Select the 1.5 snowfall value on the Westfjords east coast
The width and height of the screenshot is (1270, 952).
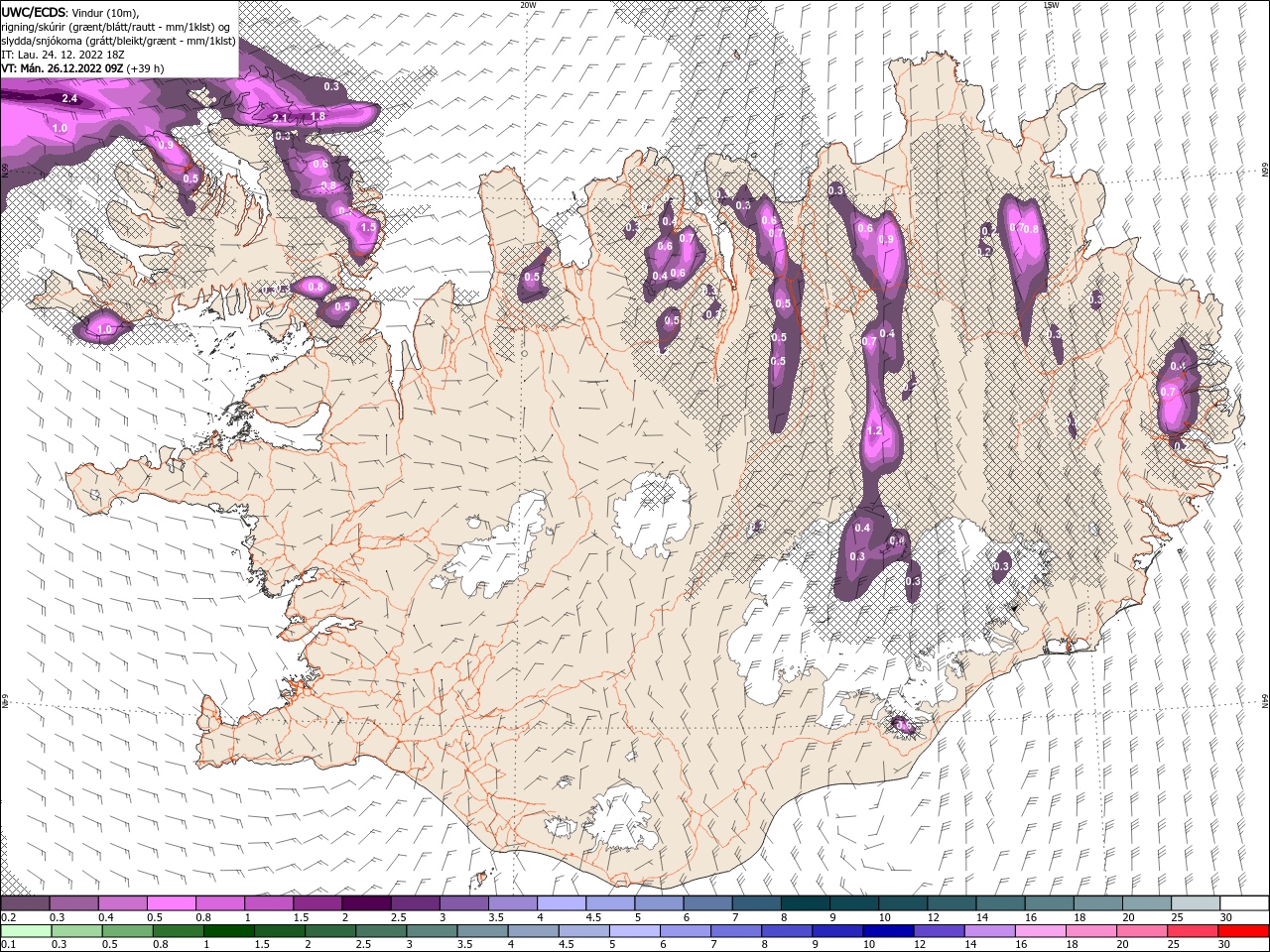pyautogui.click(x=368, y=227)
